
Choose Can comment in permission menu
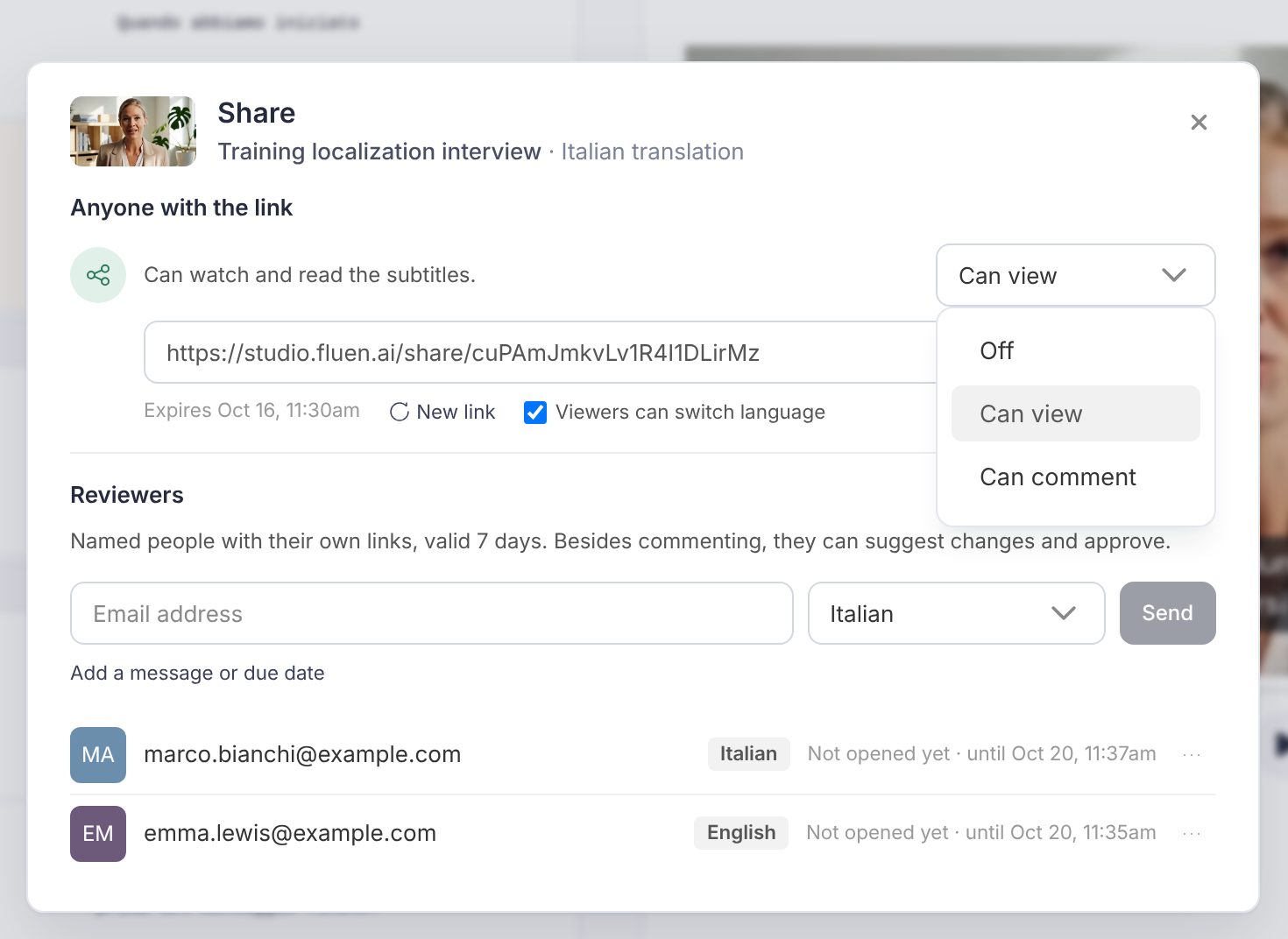point(1076,477)
